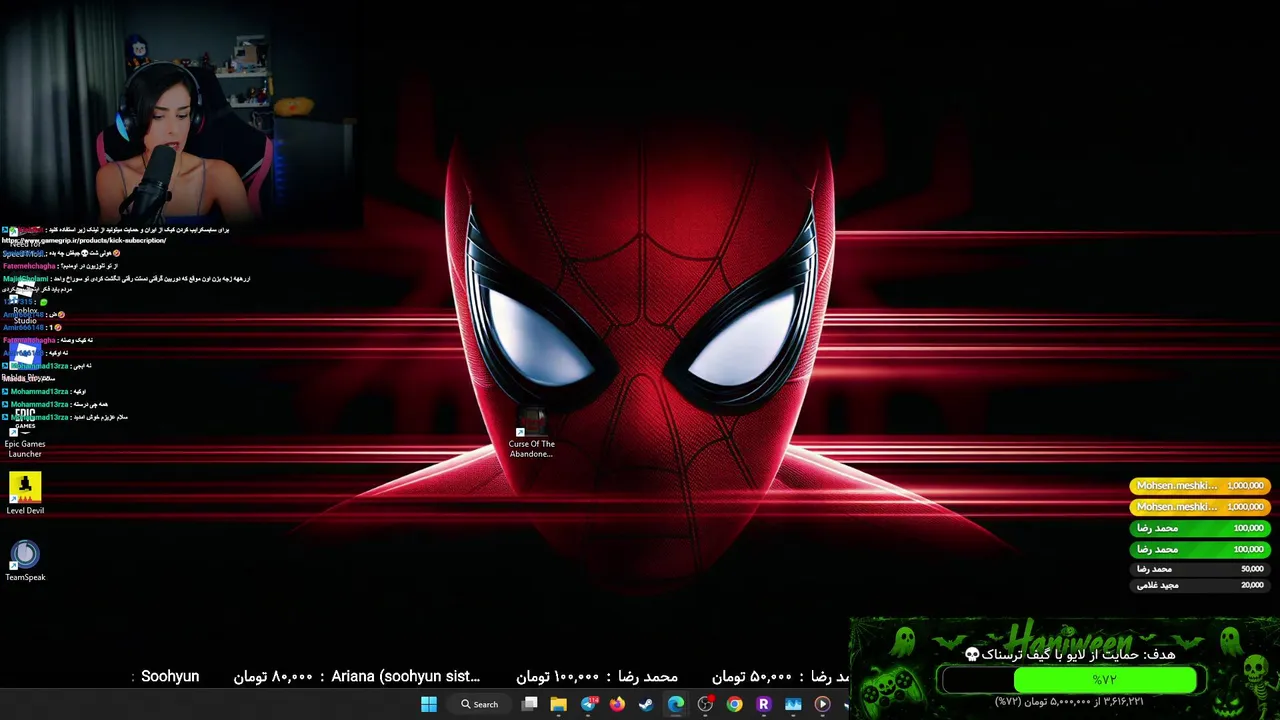This screenshot has width=1280, height=720.
Task: Click the محمد رضا 50,000 donation entry
Action: point(1200,569)
